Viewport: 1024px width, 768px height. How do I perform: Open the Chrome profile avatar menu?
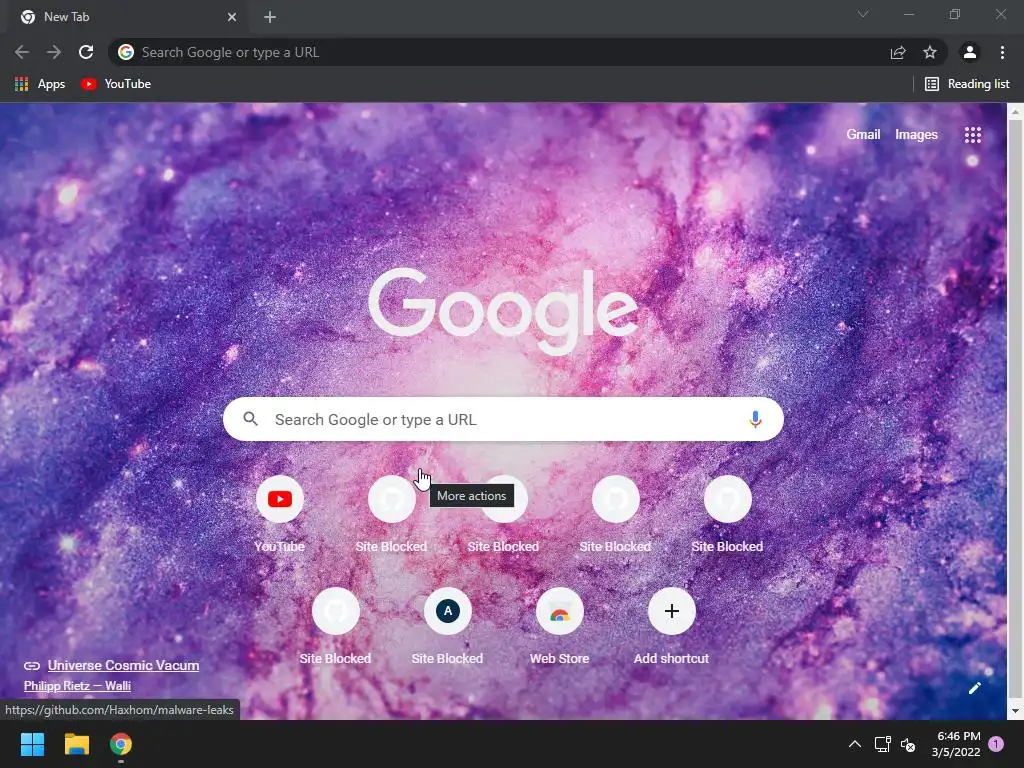(x=970, y=52)
